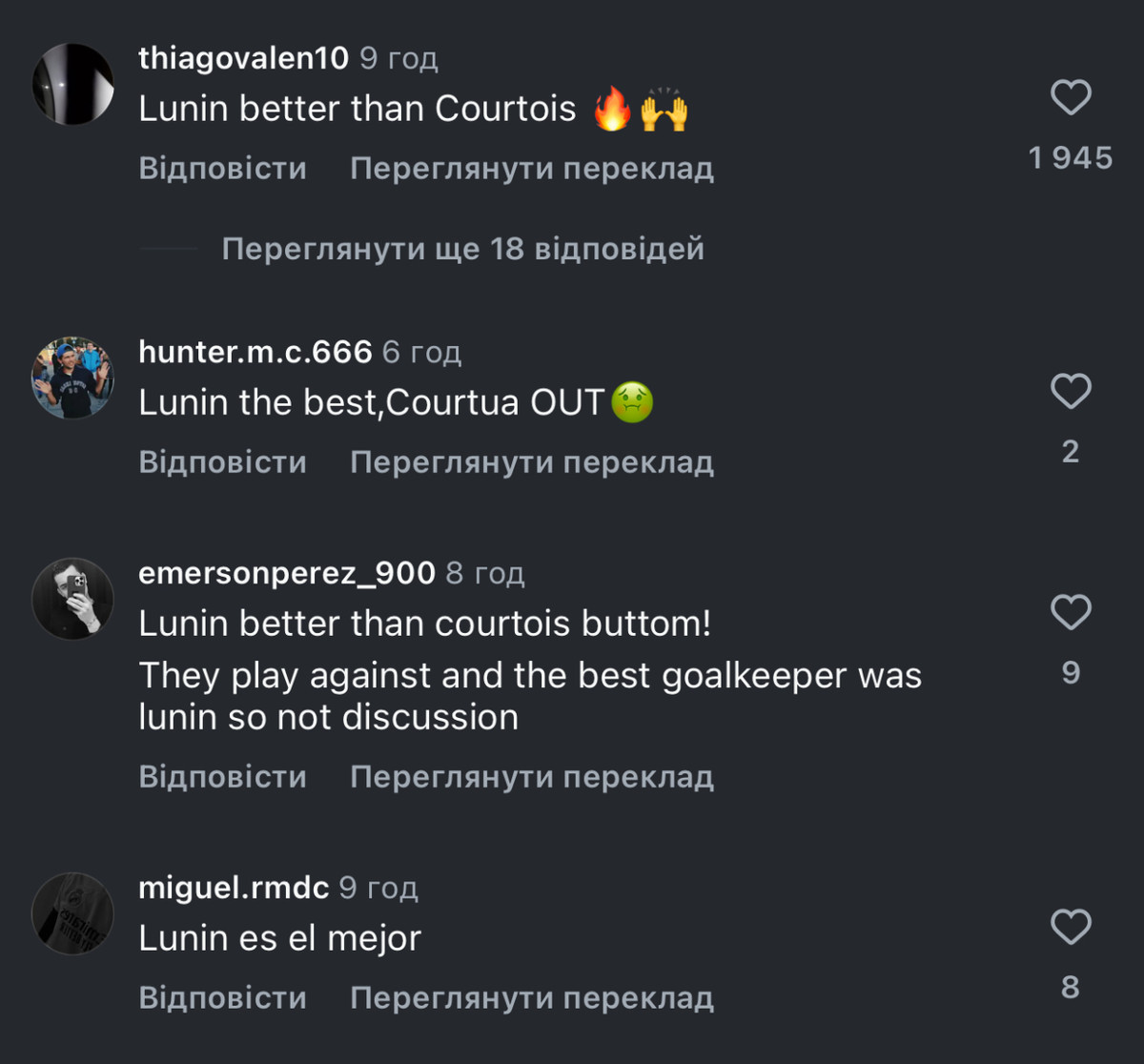Reply to hunter.m.c.666's comment
This screenshot has height=1064, width=1144.
222,462
